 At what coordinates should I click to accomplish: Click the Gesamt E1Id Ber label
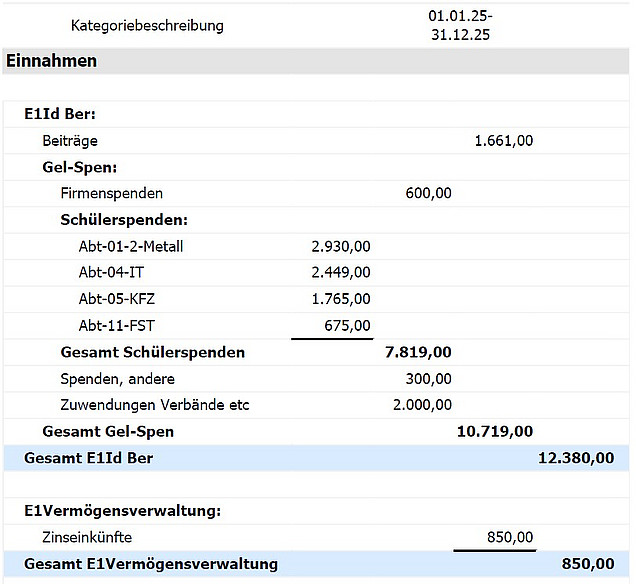(88, 458)
